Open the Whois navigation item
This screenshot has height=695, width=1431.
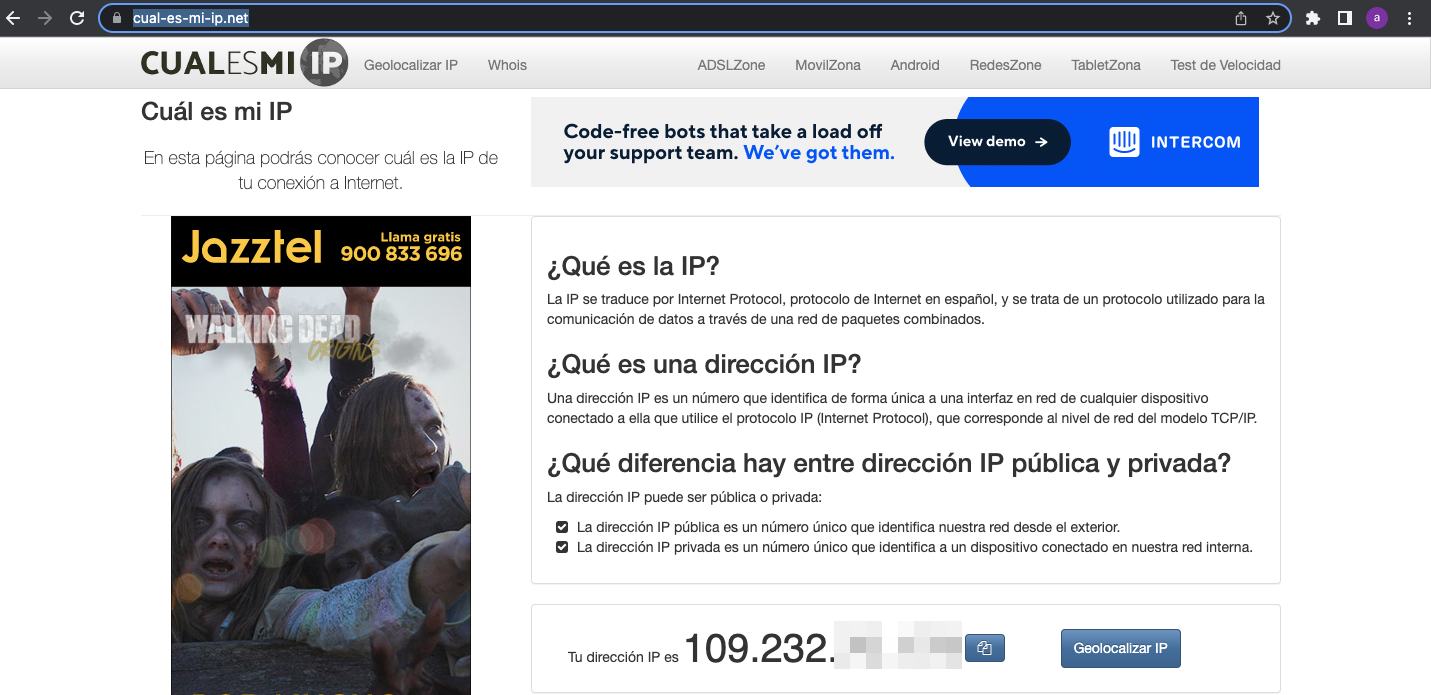pyautogui.click(x=507, y=65)
